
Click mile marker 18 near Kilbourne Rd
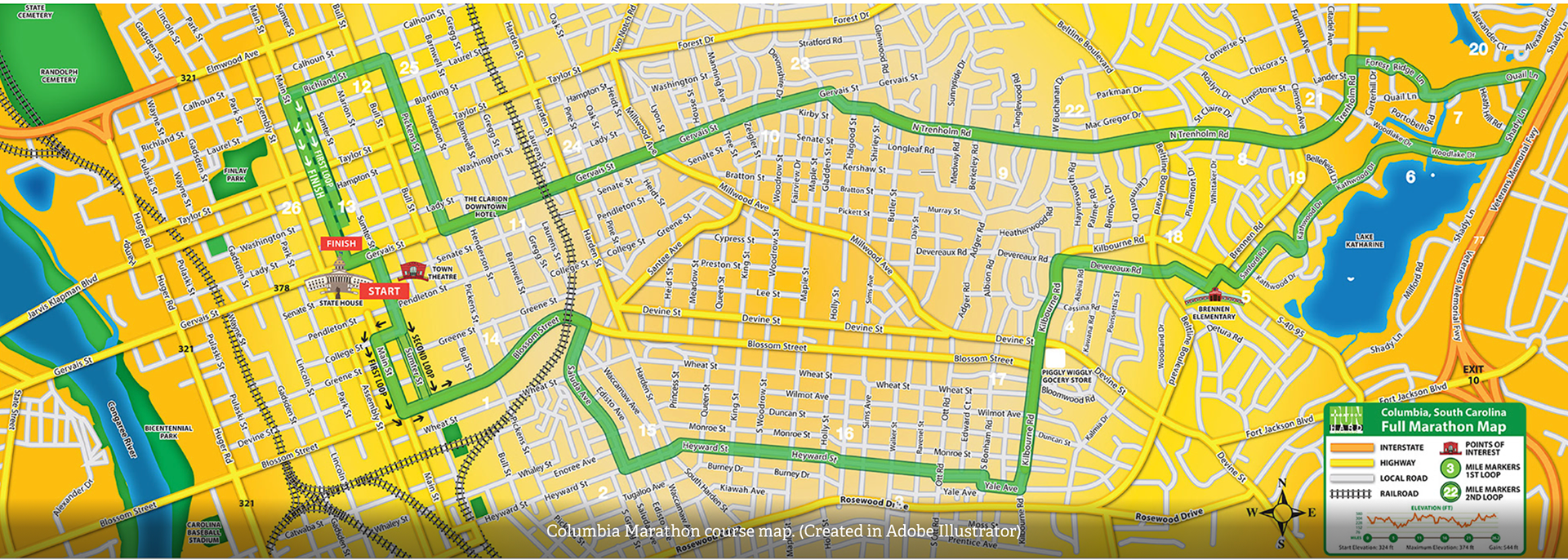(x=1174, y=237)
